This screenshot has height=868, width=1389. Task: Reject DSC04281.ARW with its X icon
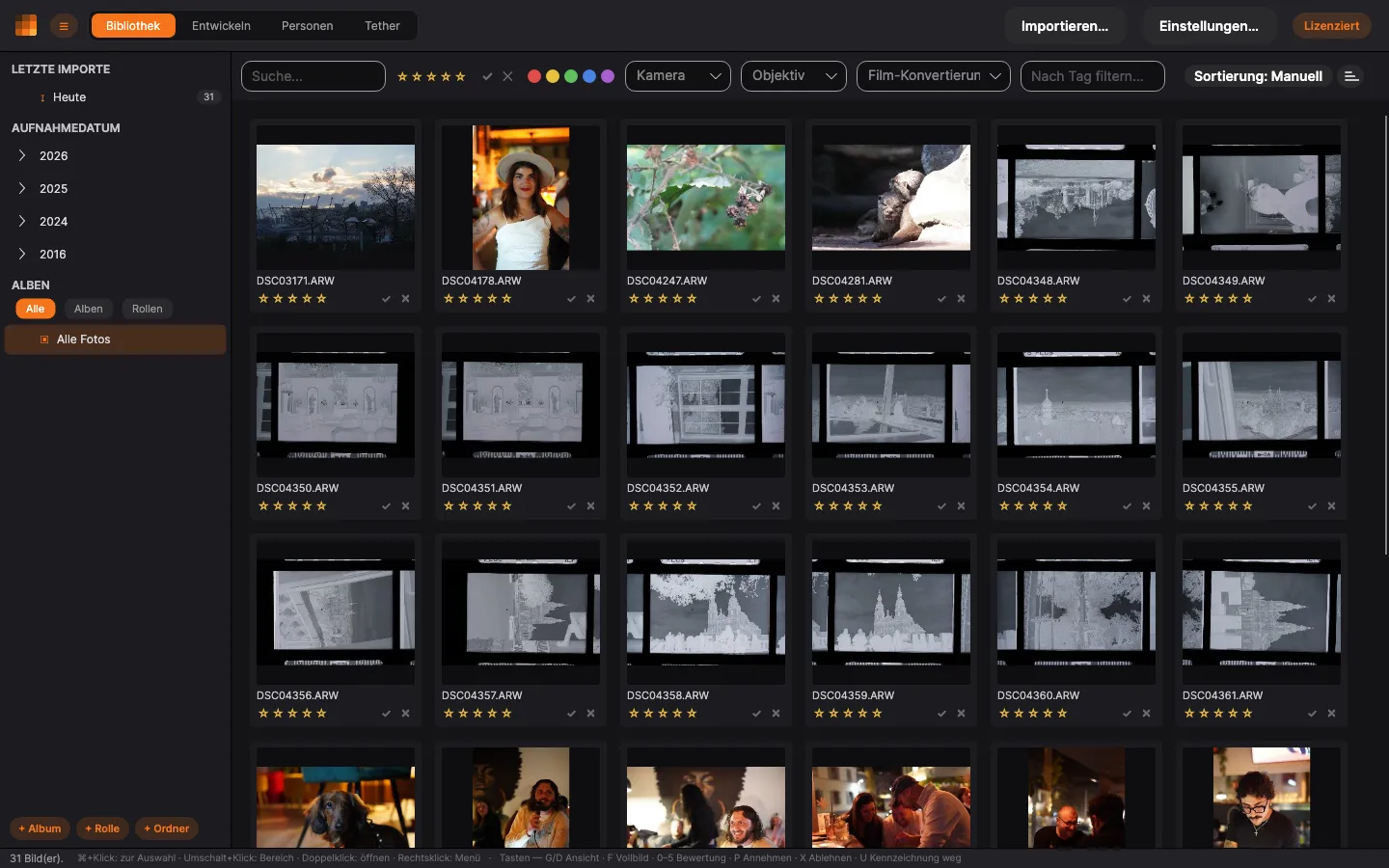[x=961, y=299]
